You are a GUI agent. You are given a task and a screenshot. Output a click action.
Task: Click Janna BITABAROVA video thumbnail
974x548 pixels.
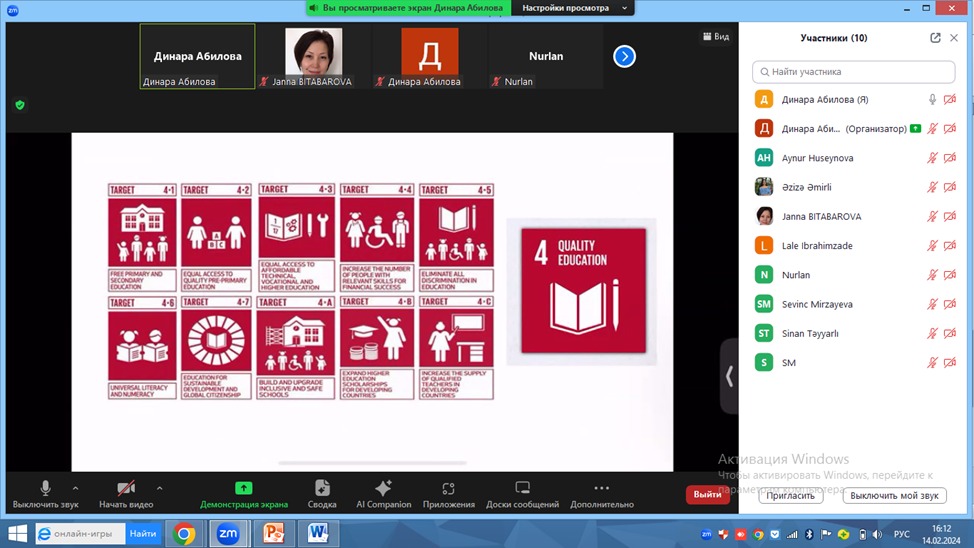[314, 57]
